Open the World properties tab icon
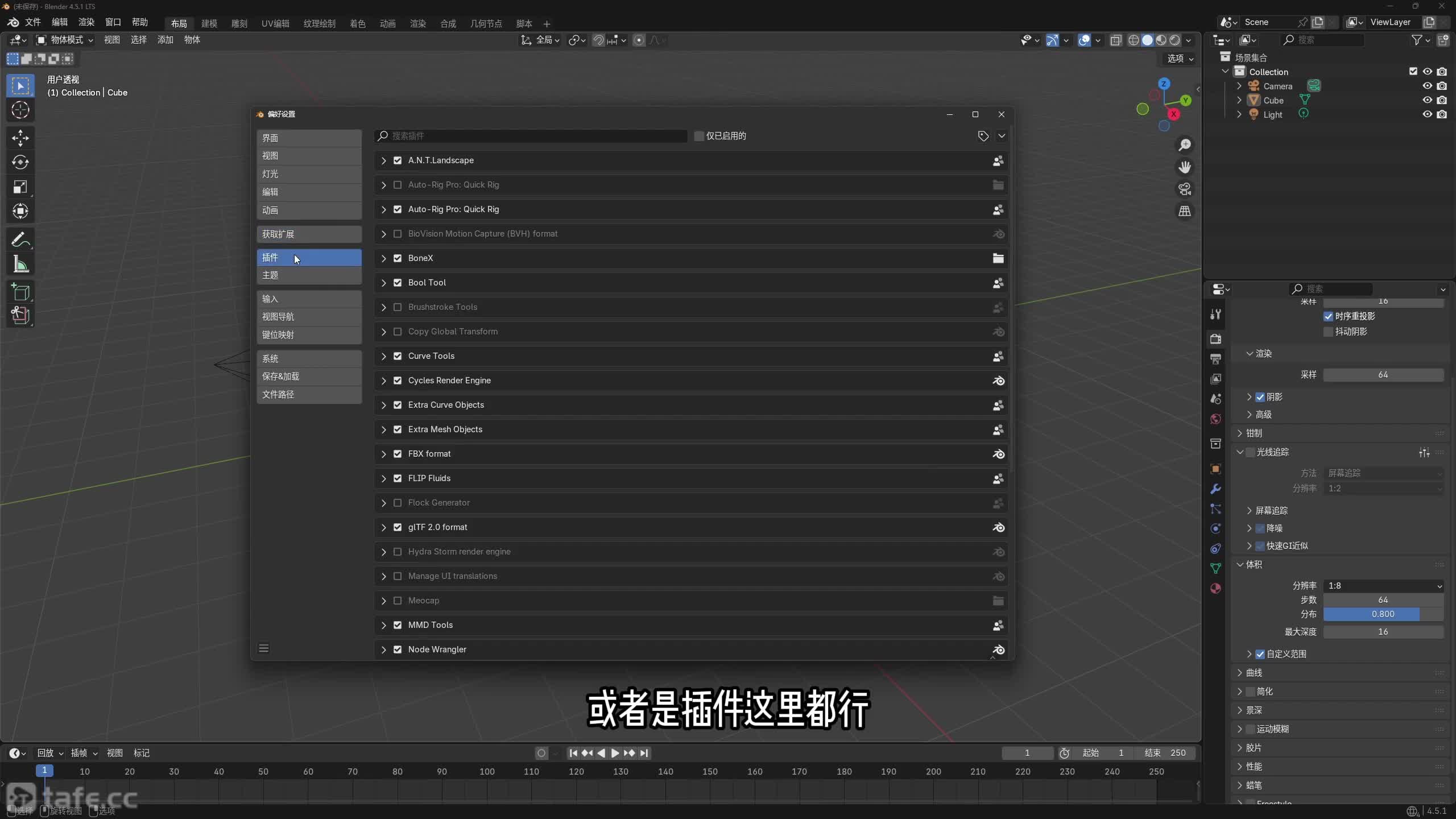 point(1216,419)
